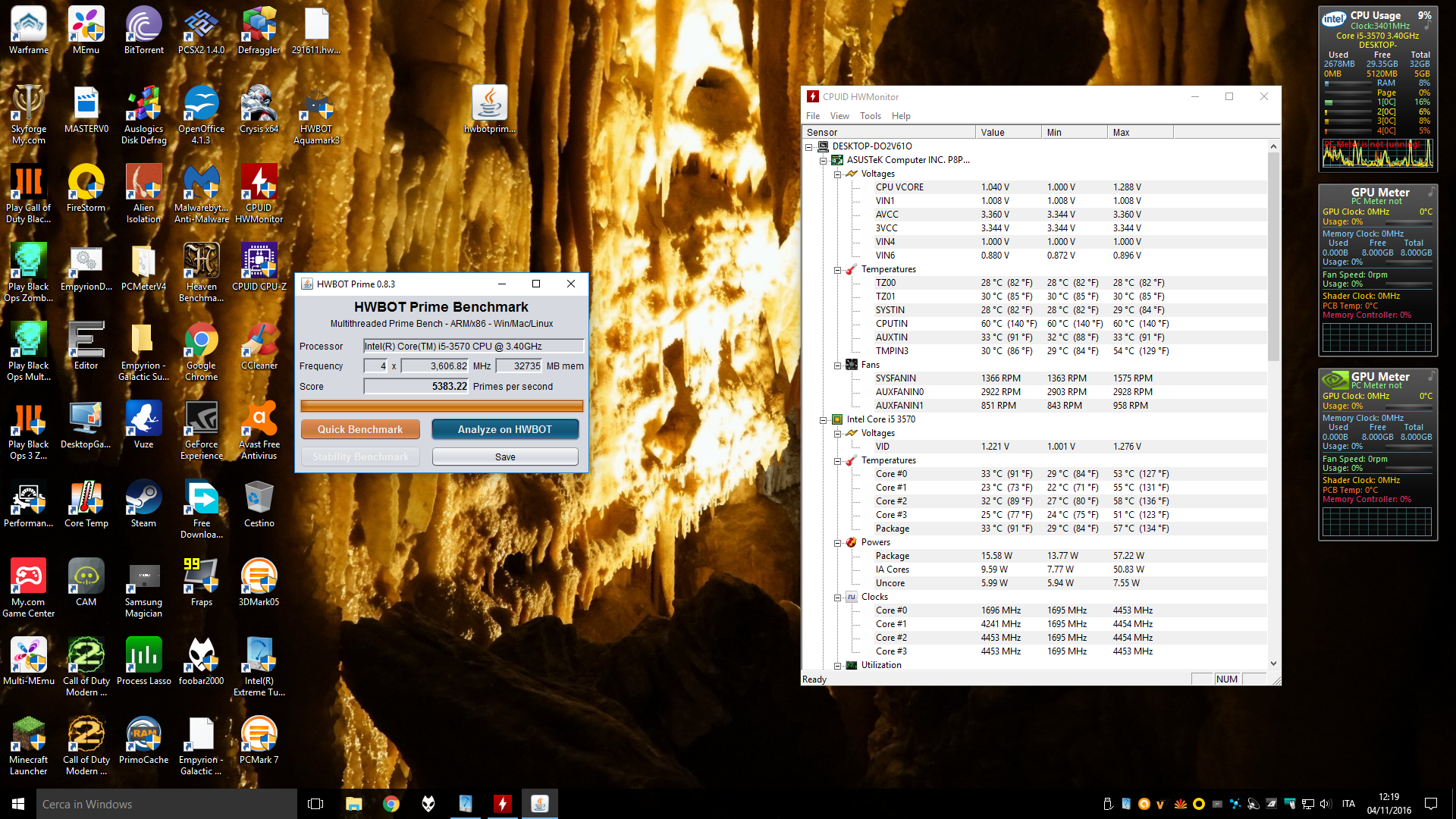The height and width of the screenshot is (819, 1456).
Task: Click the CPU Usage gadget on desktop
Action: point(1378,89)
